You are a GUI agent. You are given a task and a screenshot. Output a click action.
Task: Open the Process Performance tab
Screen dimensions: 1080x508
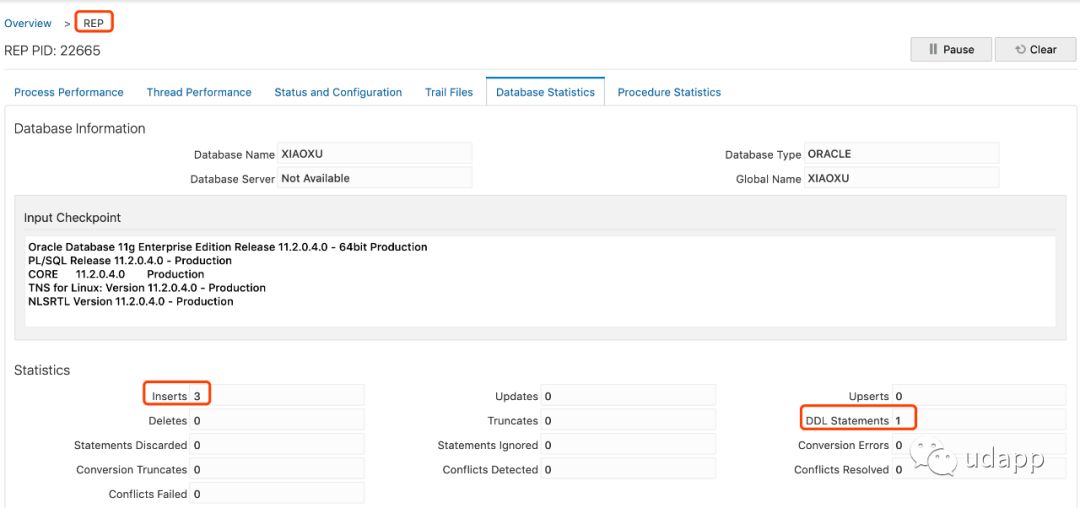pos(69,92)
